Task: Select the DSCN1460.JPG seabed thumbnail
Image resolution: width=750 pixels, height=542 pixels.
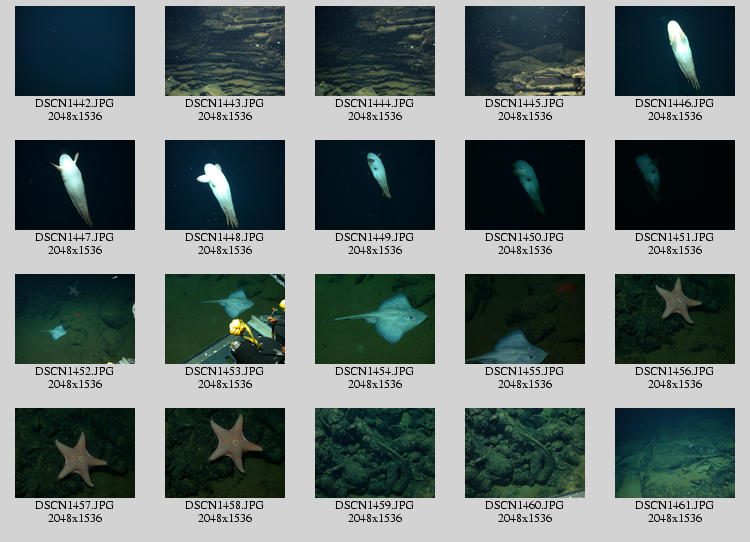Action: [525, 453]
